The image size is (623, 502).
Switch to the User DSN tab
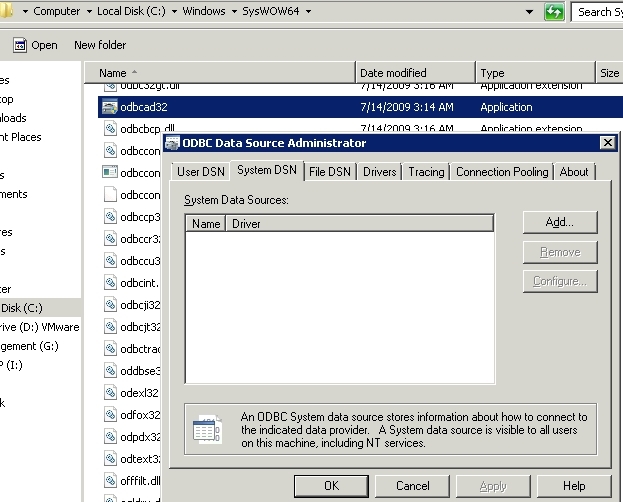(201, 172)
